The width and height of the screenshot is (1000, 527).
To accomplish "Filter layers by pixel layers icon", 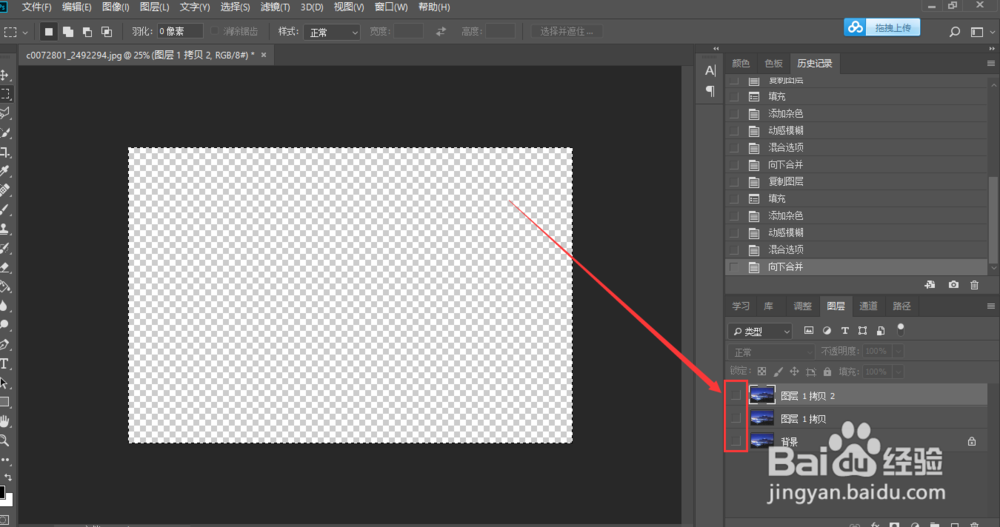I will [x=809, y=330].
